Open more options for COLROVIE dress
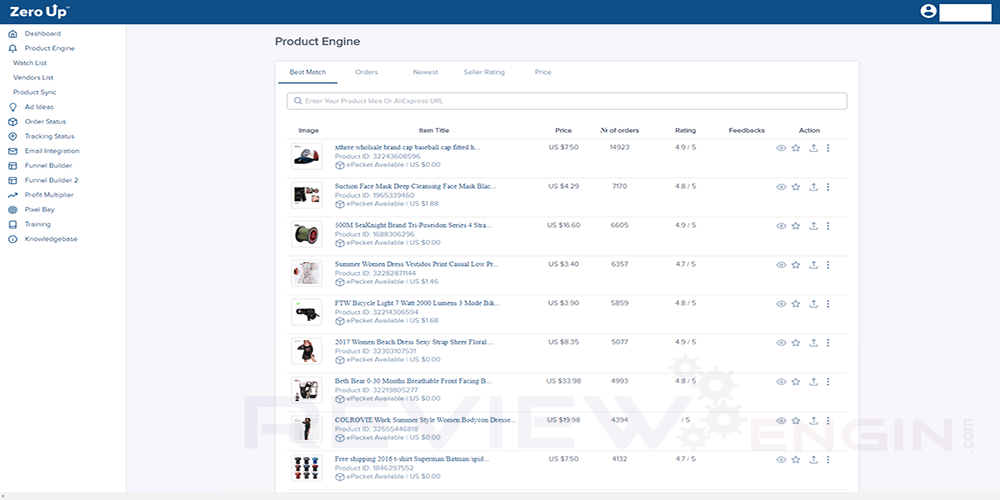The width and height of the screenshot is (1000, 500). pos(828,421)
